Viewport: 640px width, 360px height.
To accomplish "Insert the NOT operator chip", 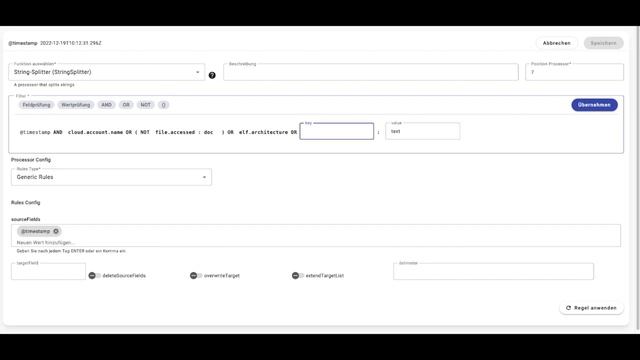I will pyautogui.click(x=145, y=105).
